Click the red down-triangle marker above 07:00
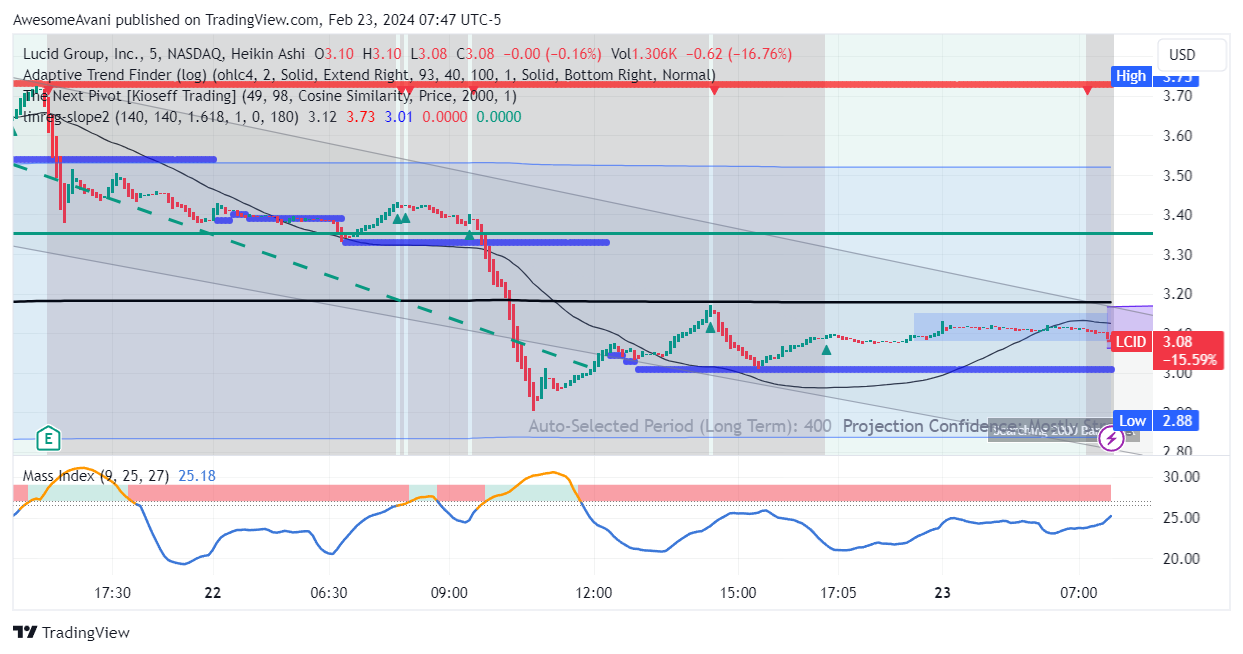1243x654 pixels. [1087, 91]
